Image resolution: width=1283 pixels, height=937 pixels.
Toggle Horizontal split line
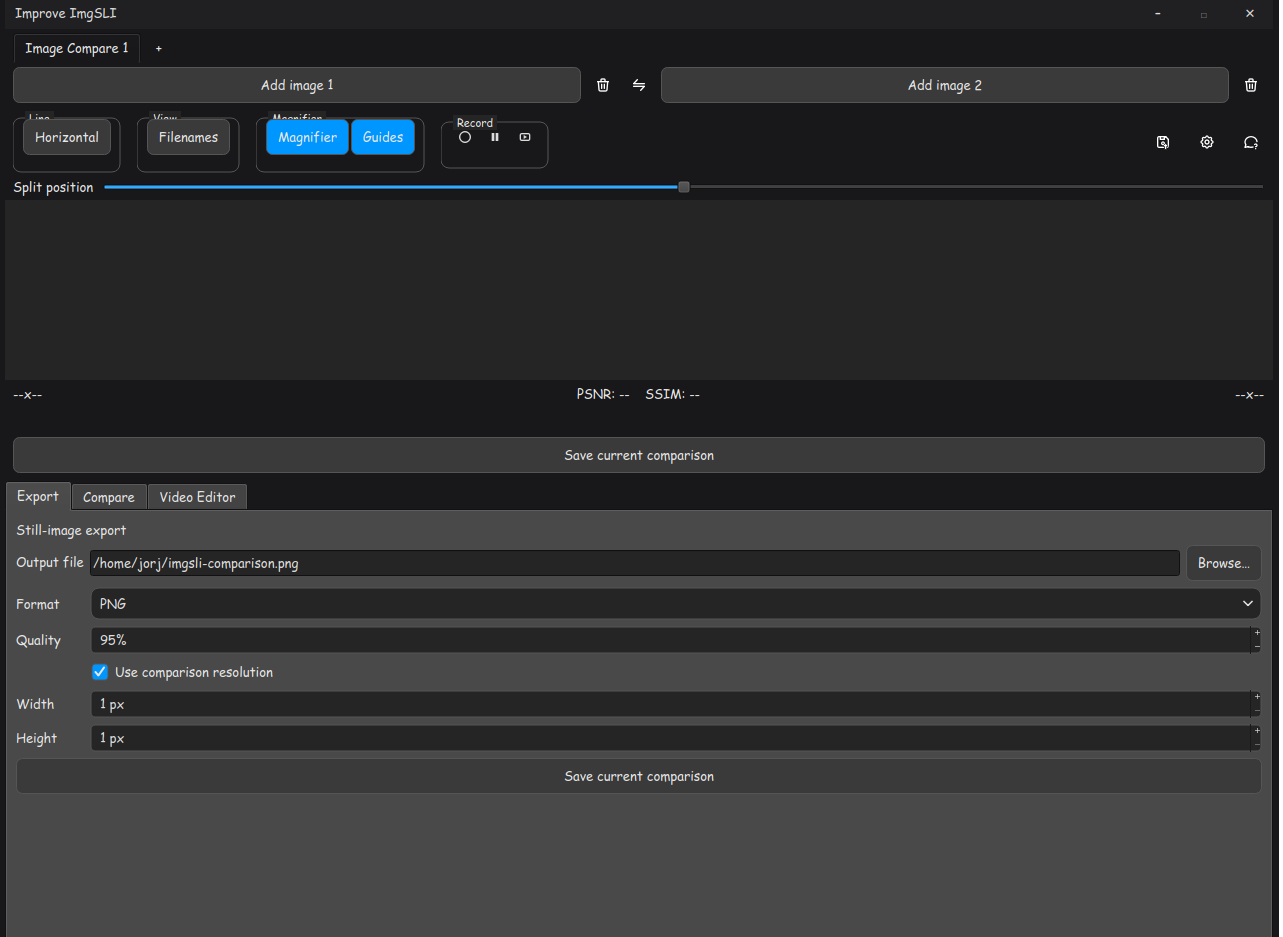click(67, 137)
